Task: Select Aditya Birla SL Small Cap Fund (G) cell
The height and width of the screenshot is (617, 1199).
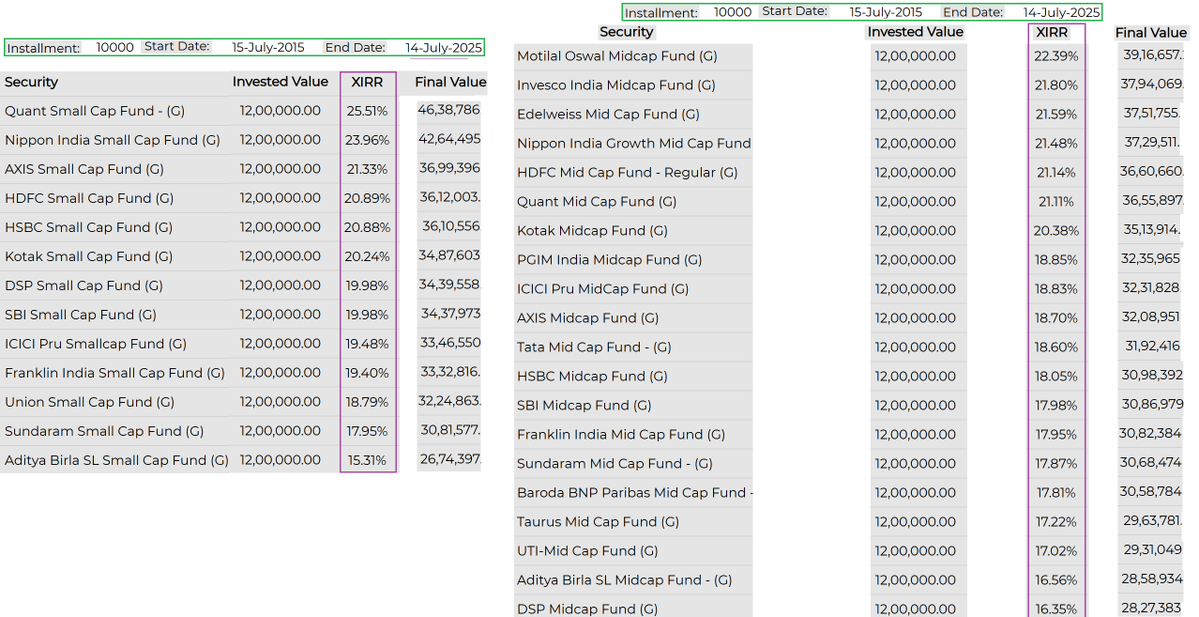Action: pos(116,460)
